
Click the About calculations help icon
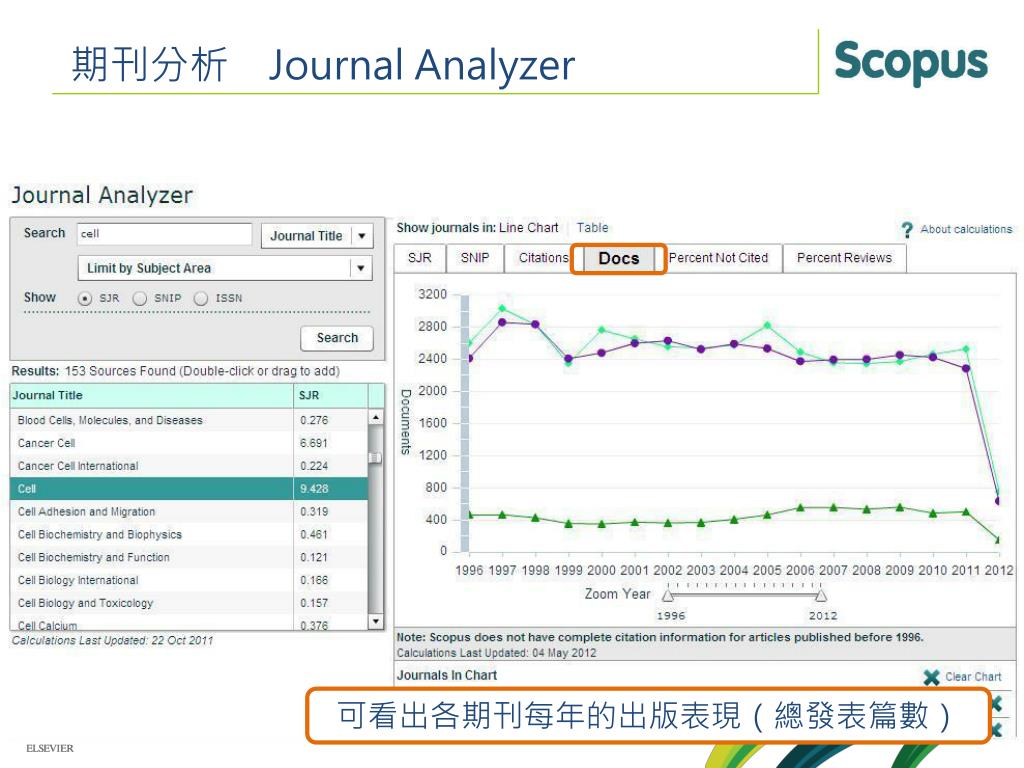click(906, 230)
